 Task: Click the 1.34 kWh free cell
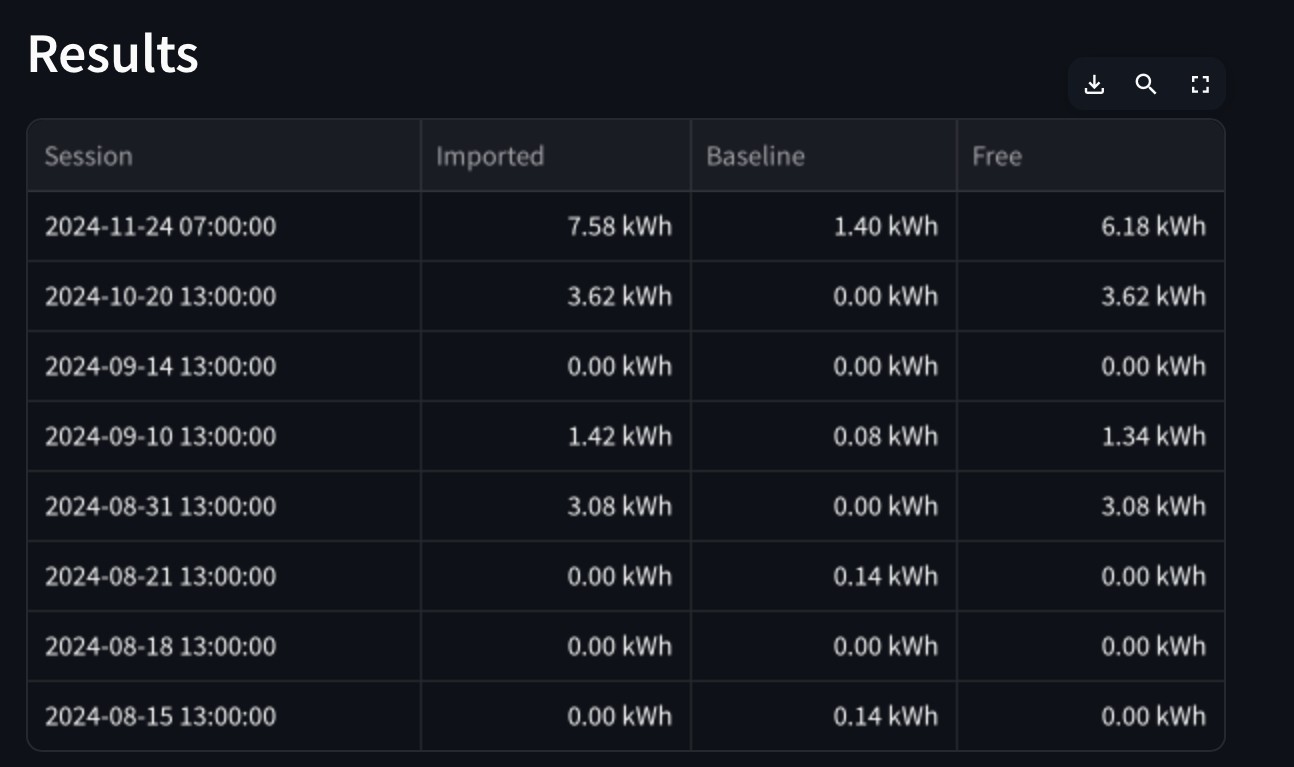1090,436
